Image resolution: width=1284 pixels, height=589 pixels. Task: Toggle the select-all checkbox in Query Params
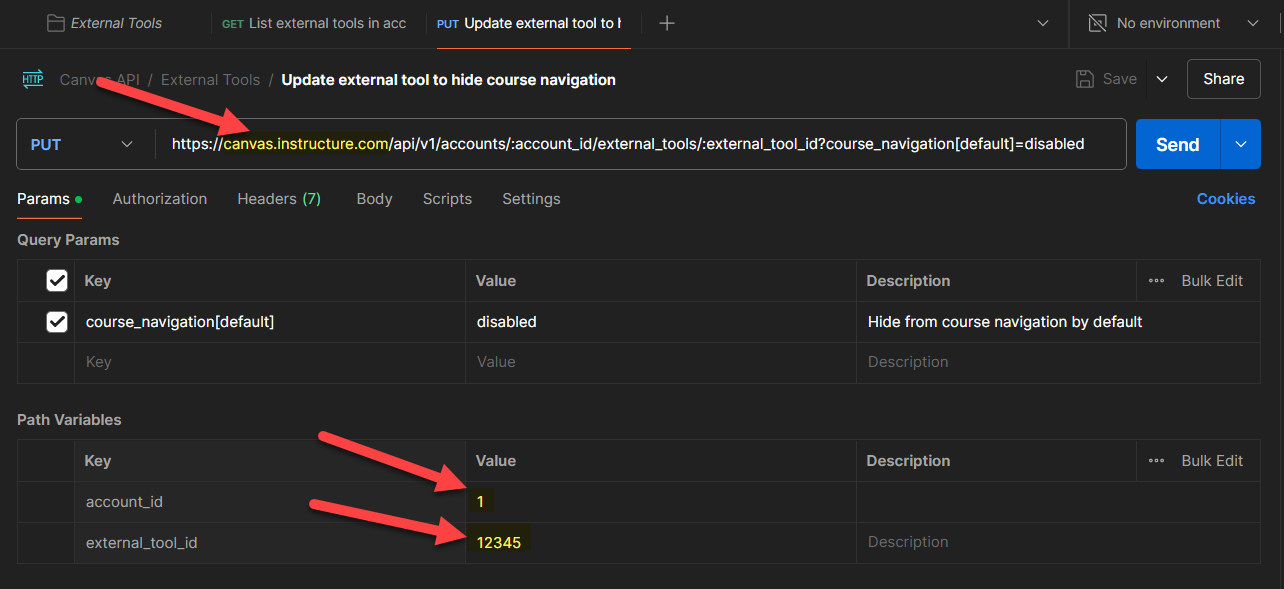[57, 281]
